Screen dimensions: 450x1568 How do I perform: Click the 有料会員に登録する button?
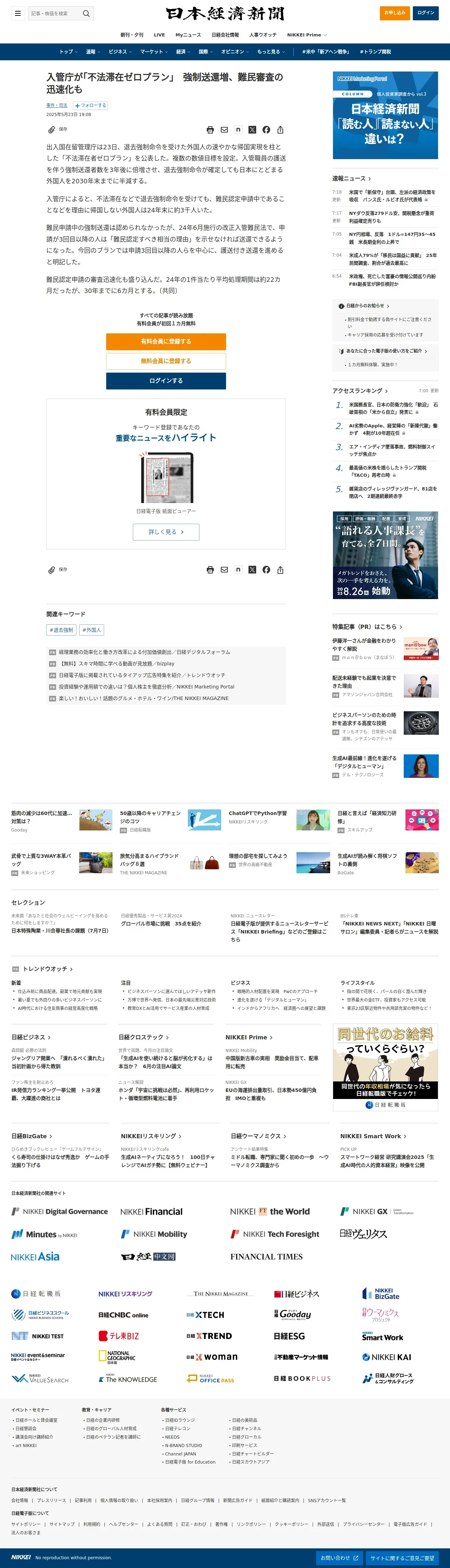coord(166,341)
